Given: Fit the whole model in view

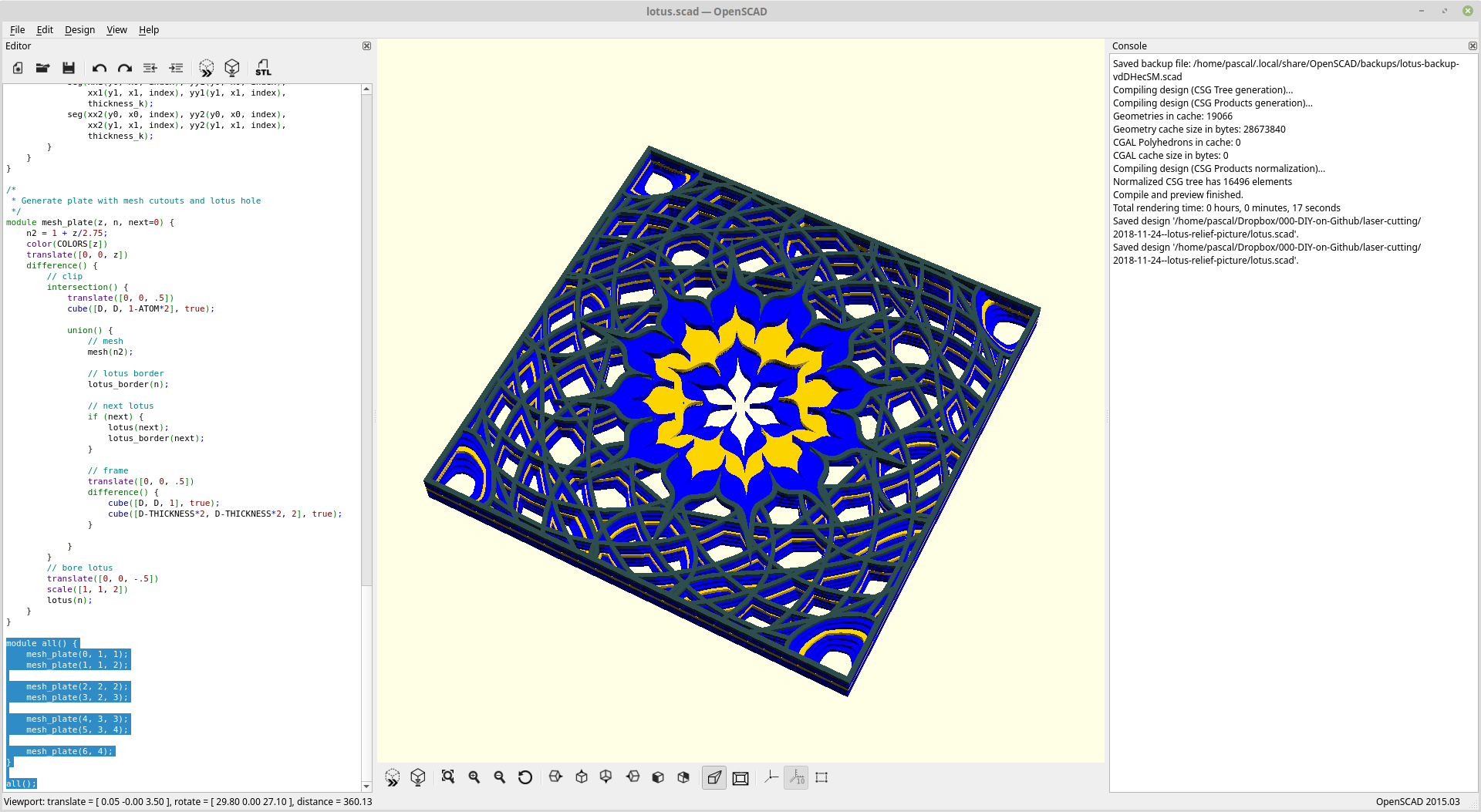Looking at the screenshot, I should [x=448, y=777].
